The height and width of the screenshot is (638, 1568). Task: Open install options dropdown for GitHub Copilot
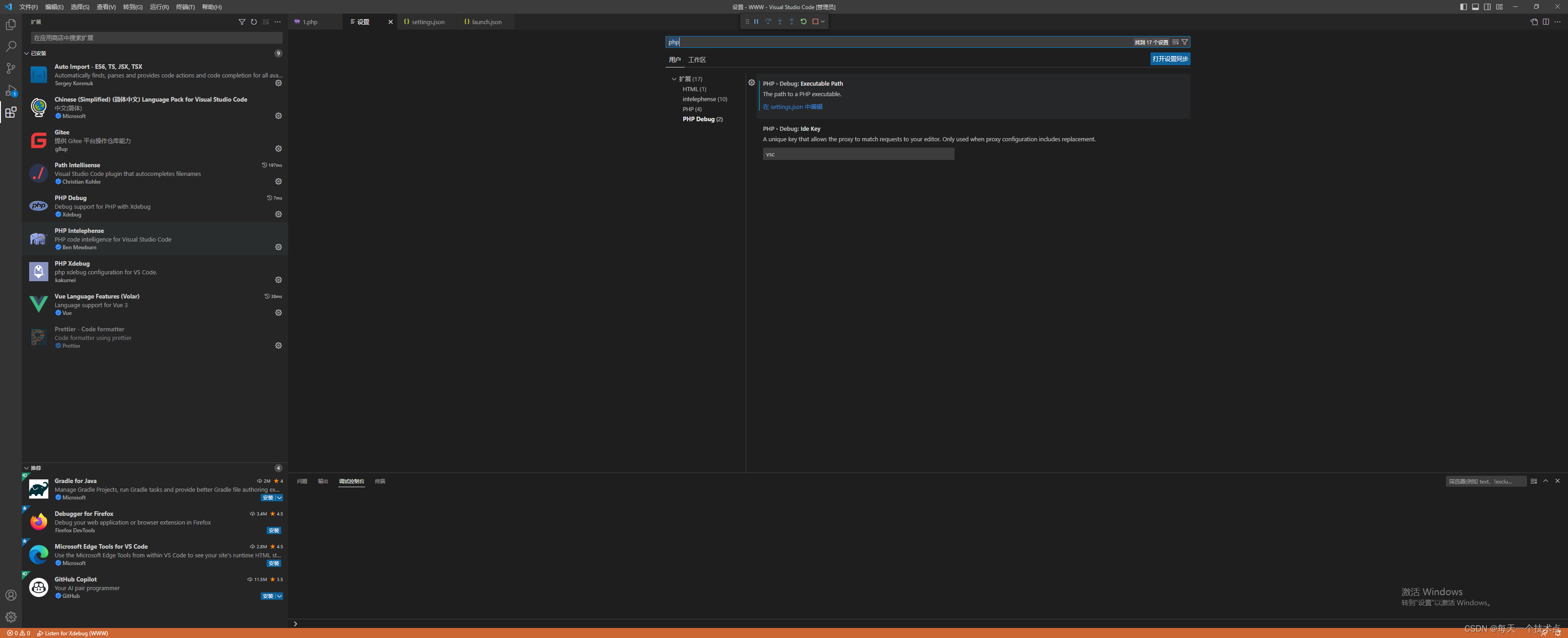click(x=279, y=596)
